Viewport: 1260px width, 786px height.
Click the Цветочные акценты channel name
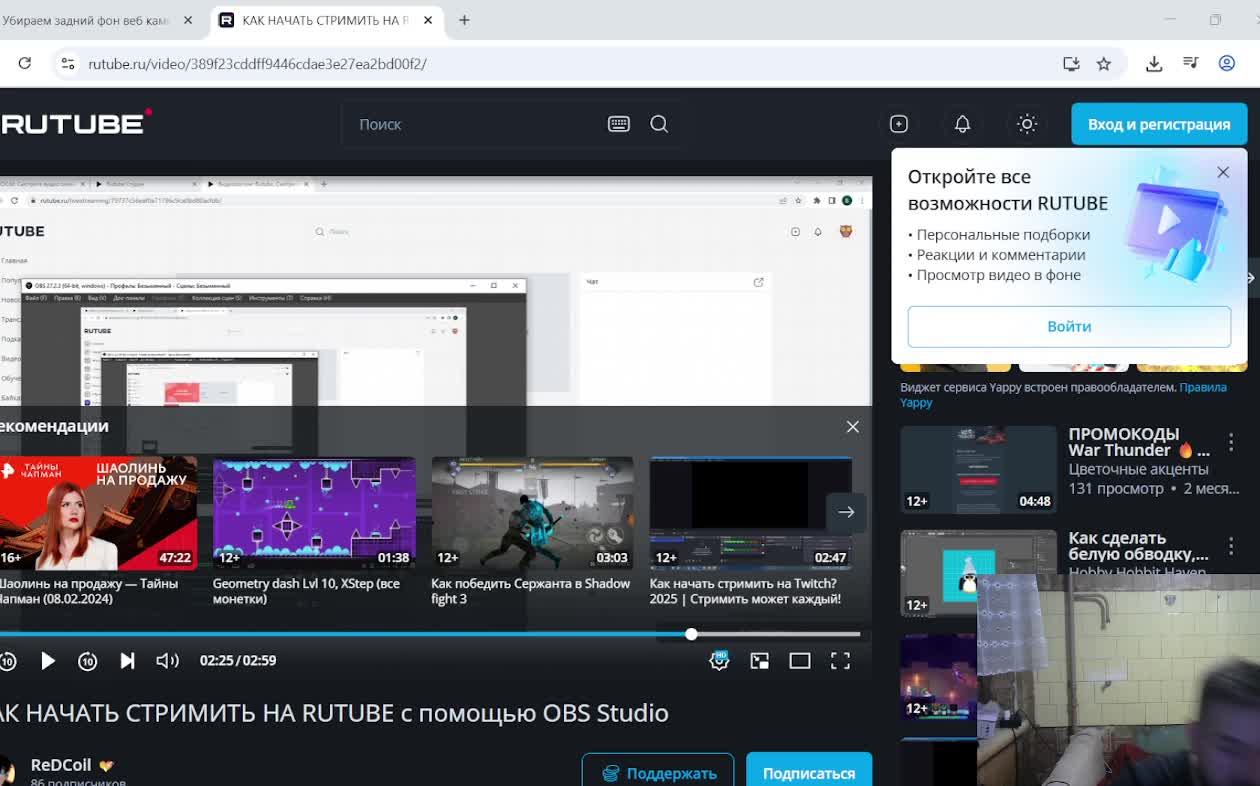pos(1138,469)
